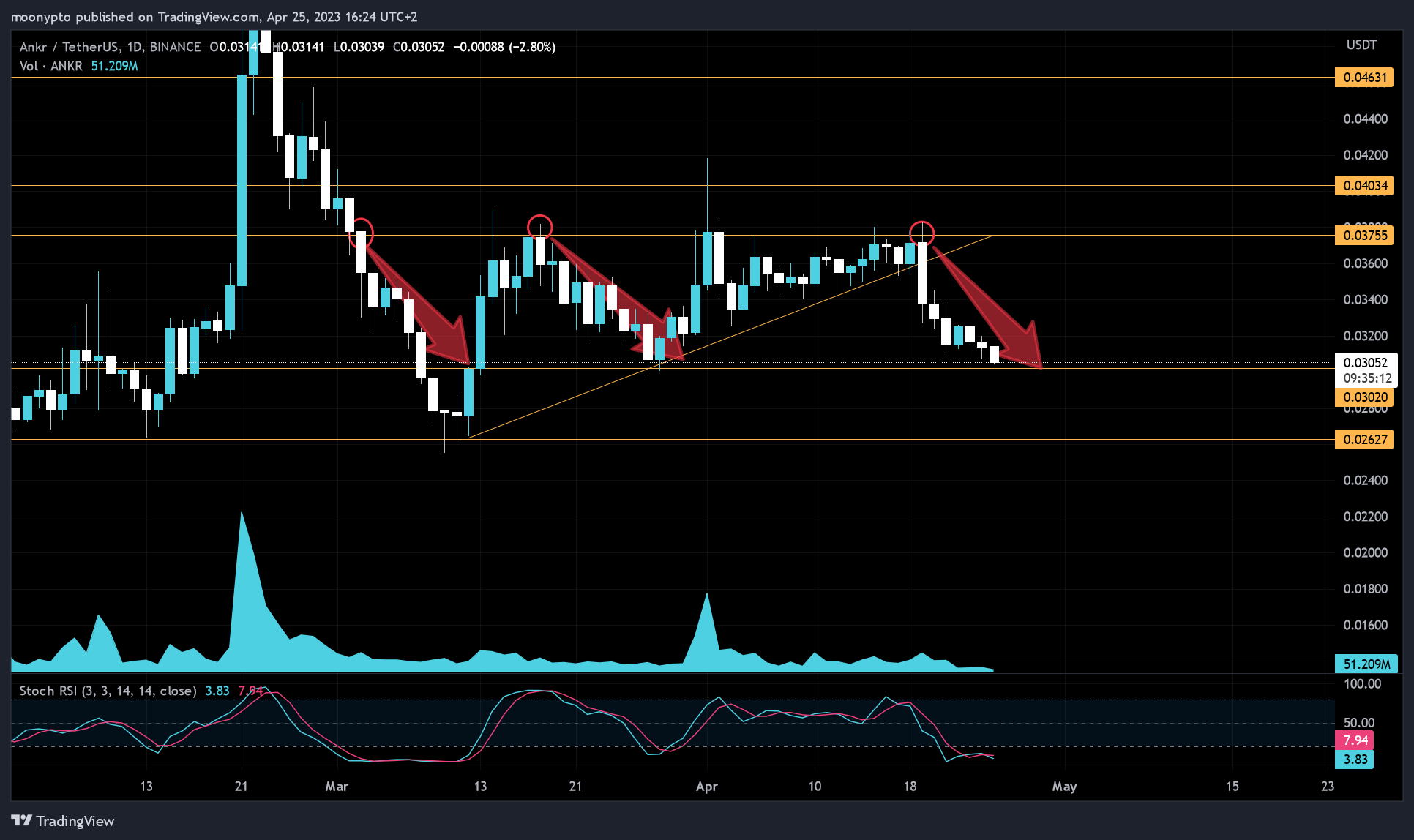Click the candle countdown 09:35:12
This screenshot has height=840, width=1414.
[1366, 378]
